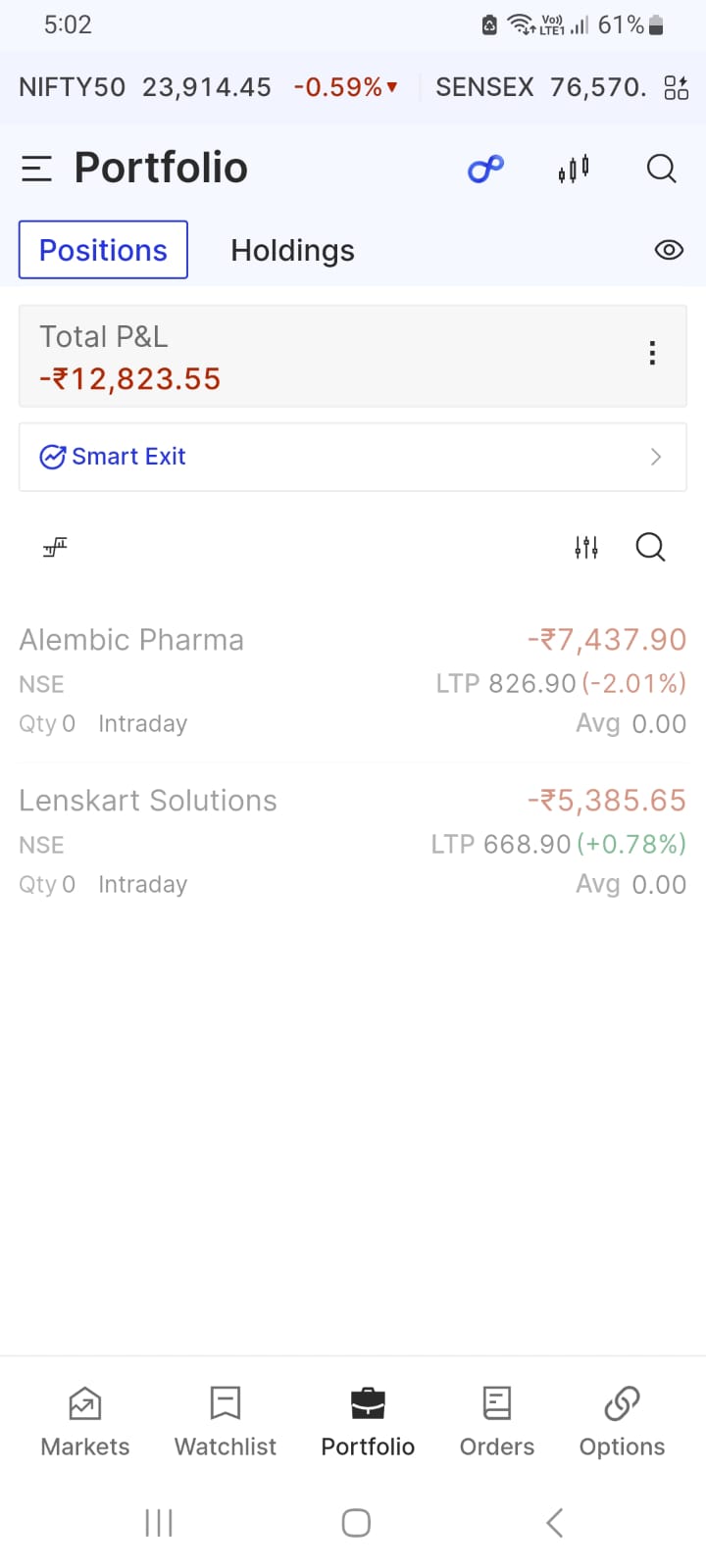Toggle P&L visibility with the eye icon
The width and height of the screenshot is (706, 1568).
669,250
